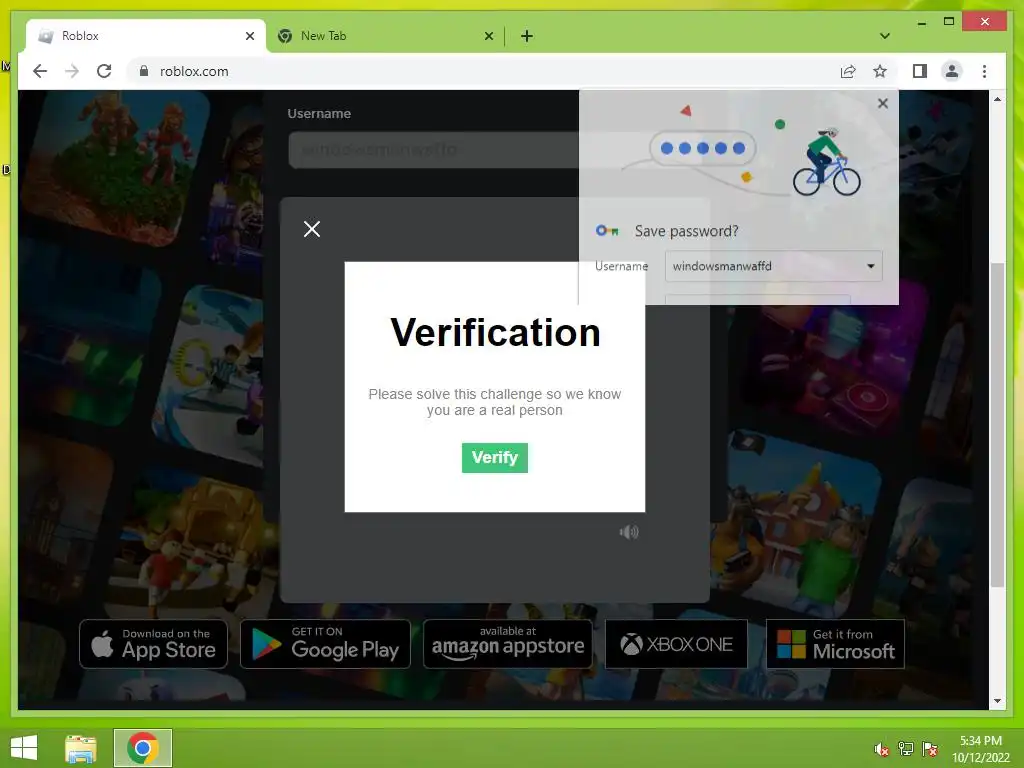1024x768 pixels.
Task: Open Get it on Google Play badge
Action: (x=325, y=644)
